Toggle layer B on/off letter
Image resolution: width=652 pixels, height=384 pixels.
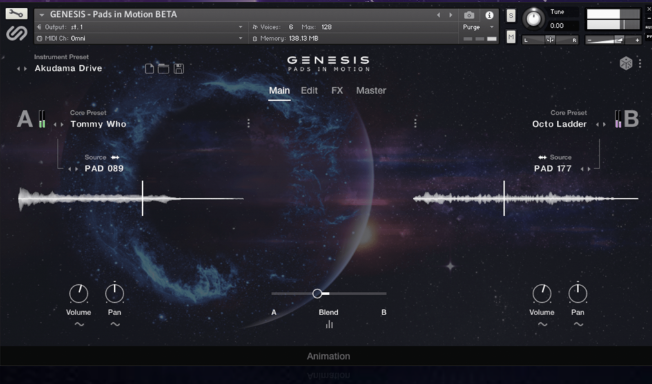(x=631, y=119)
